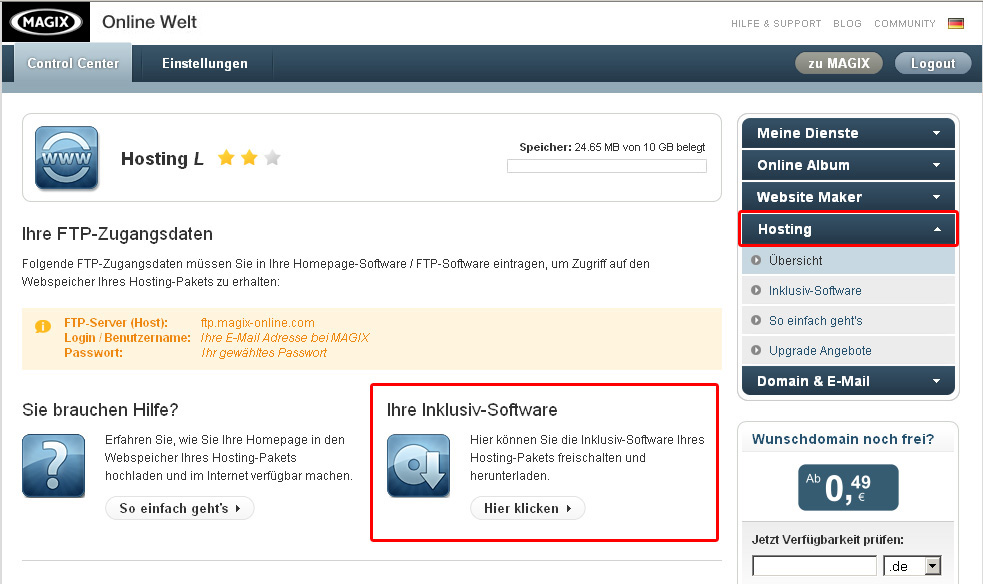Click the first gold rating star
The height and width of the screenshot is (584, 983).
tap(226, 158)
